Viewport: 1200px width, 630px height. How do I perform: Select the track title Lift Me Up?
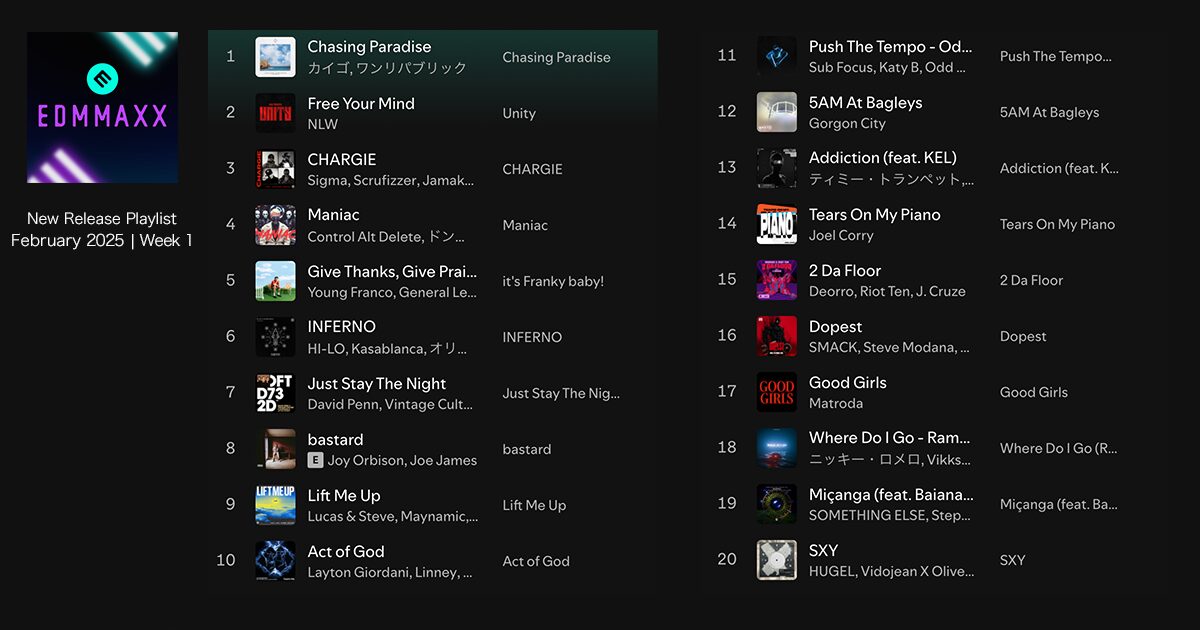(344, 496)
